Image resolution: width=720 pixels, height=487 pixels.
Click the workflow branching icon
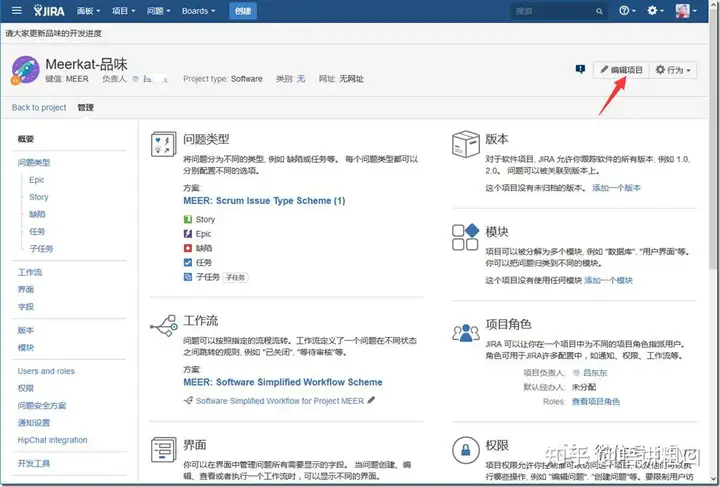pos(163,326)
